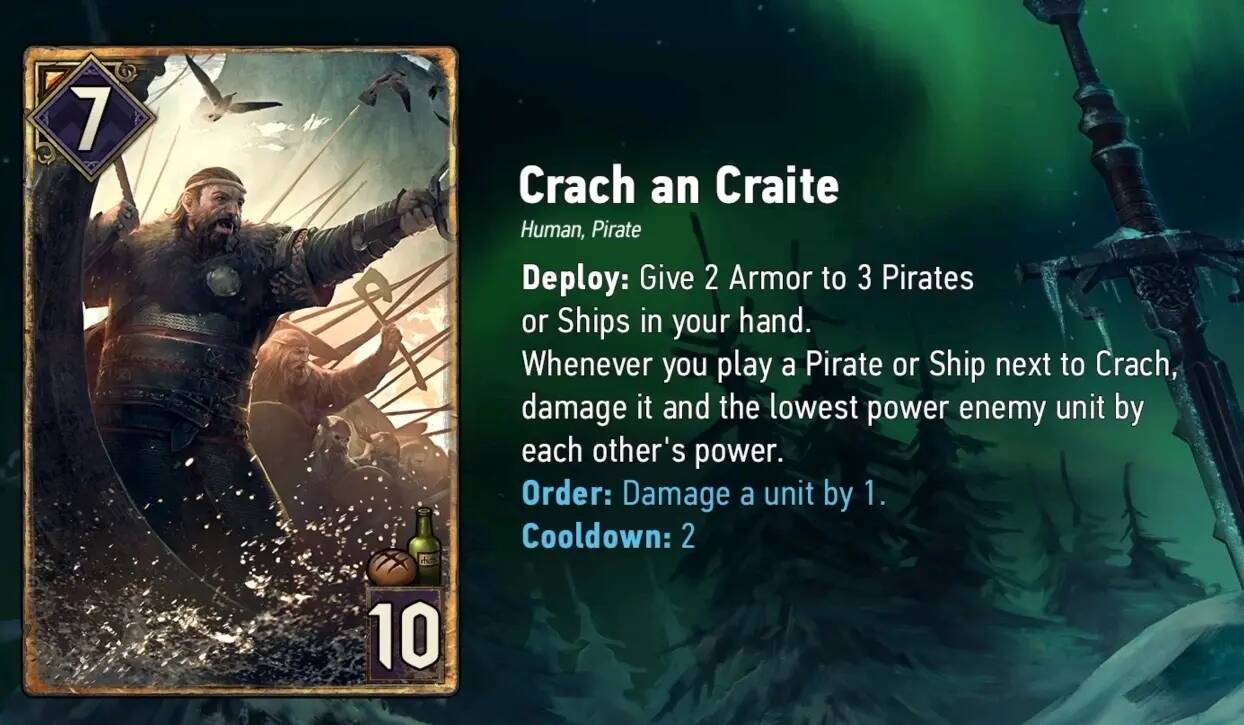The height and width of the screenshot is (725, 1244).
Task: Click the Crach an Craite title
Action: coord(678,186)
